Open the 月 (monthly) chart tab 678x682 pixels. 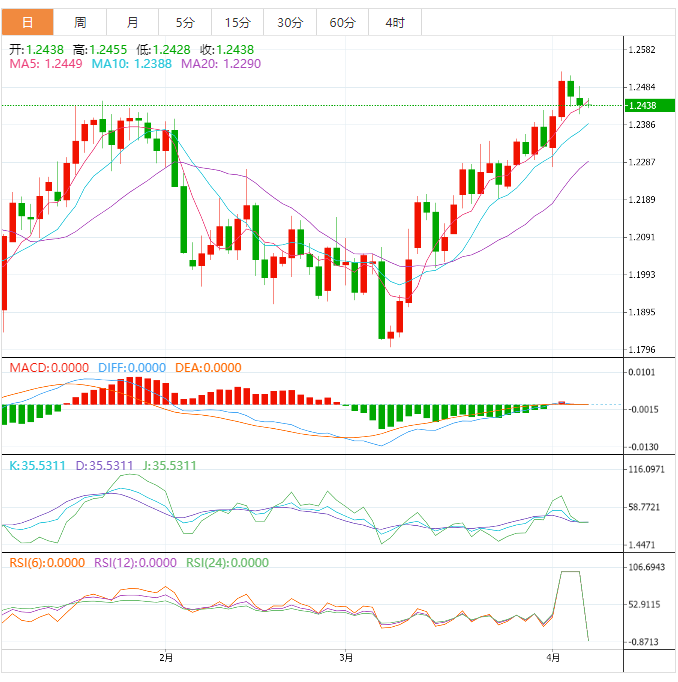133,22
